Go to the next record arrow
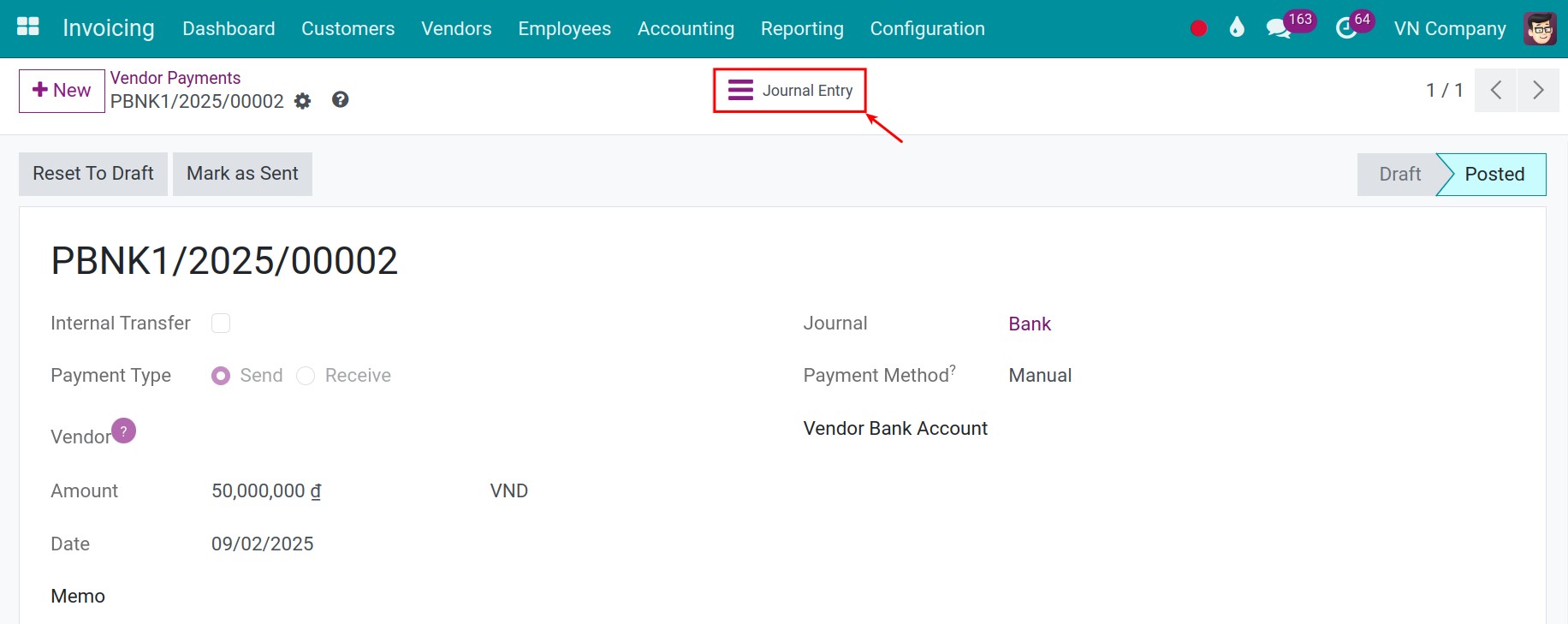This screenshot has height=624, width=1568. (1538, 90)
